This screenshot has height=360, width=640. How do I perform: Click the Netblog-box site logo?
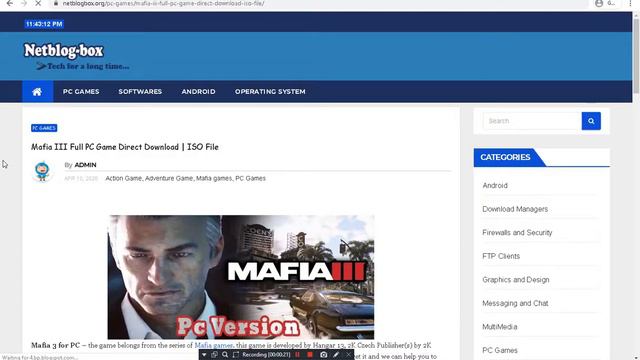point(64,51)
